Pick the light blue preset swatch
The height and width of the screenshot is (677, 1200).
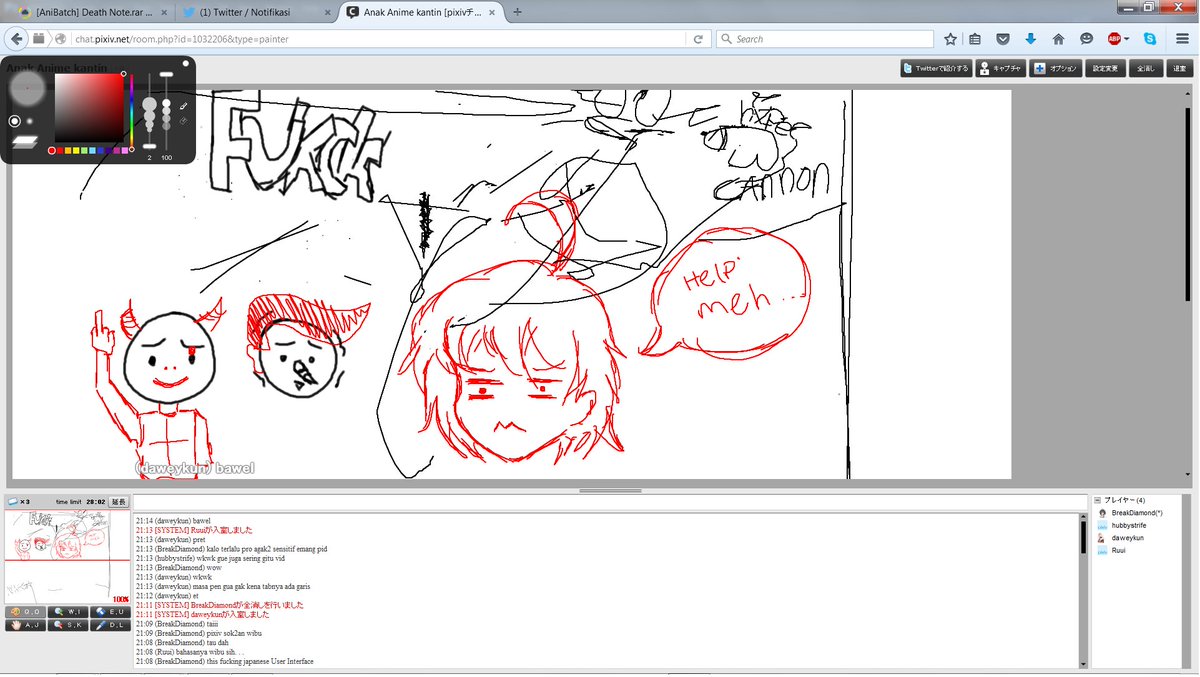[x=92, y=151]
